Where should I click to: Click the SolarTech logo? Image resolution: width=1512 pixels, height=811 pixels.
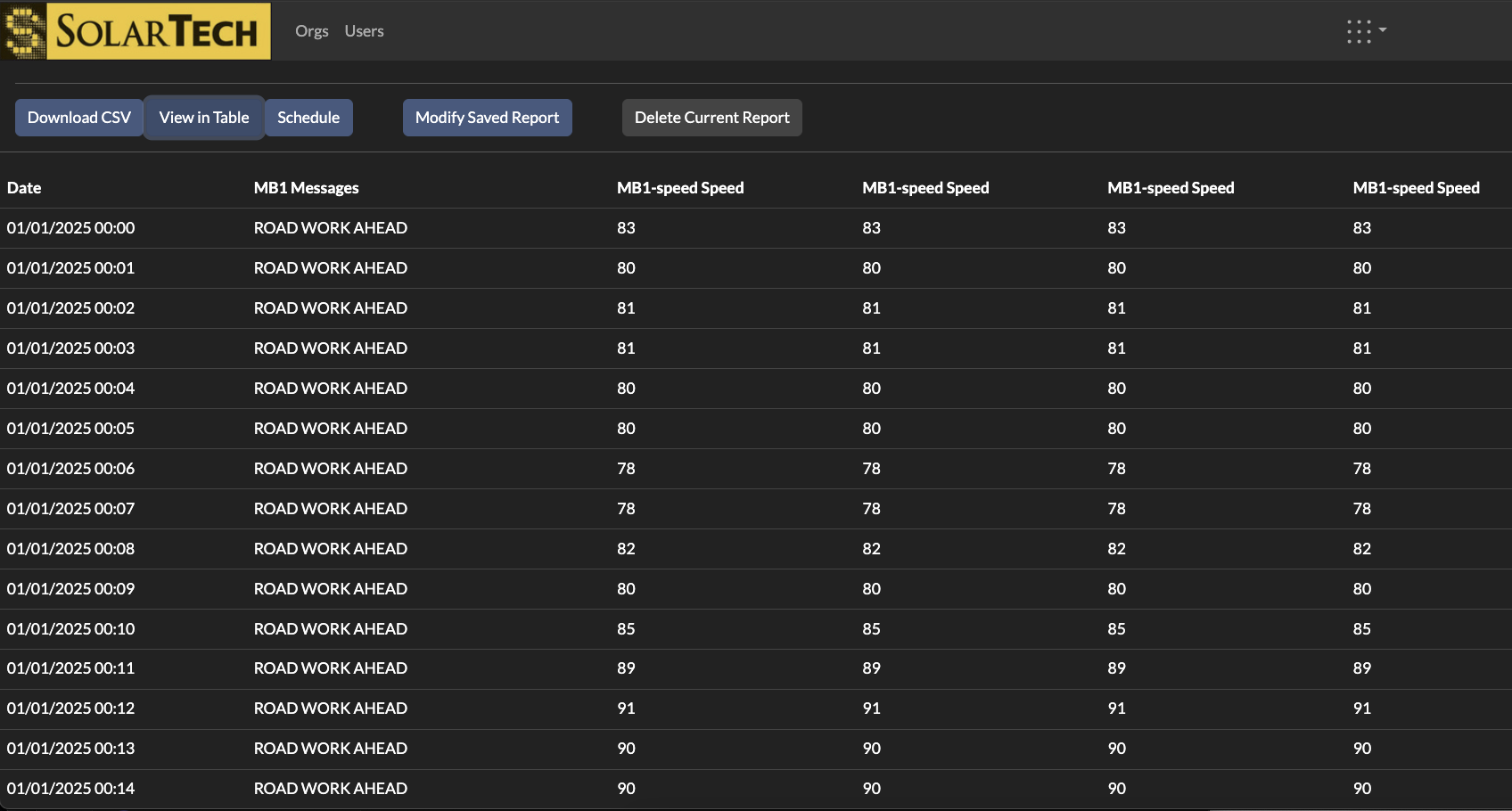(136, 30)
